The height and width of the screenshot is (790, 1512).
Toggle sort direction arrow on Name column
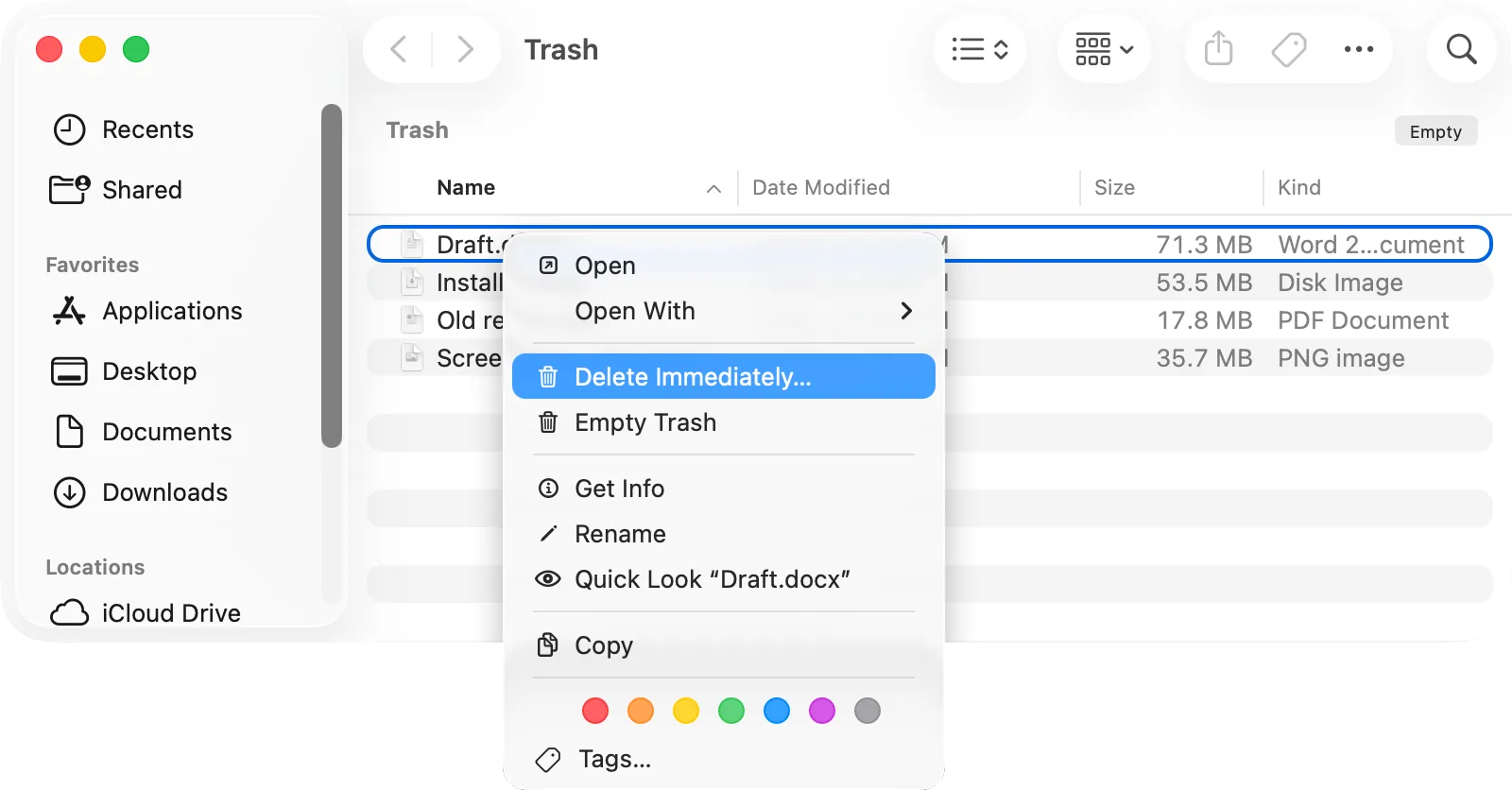pyautogui.click(x=713, y=189)
